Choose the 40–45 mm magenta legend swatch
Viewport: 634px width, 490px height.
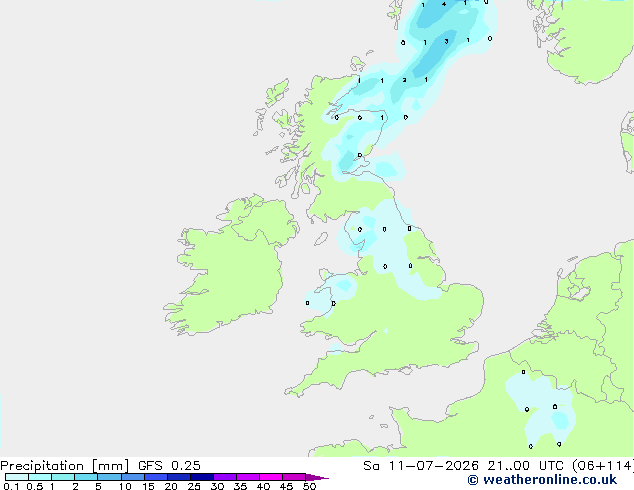click(271, 477)
